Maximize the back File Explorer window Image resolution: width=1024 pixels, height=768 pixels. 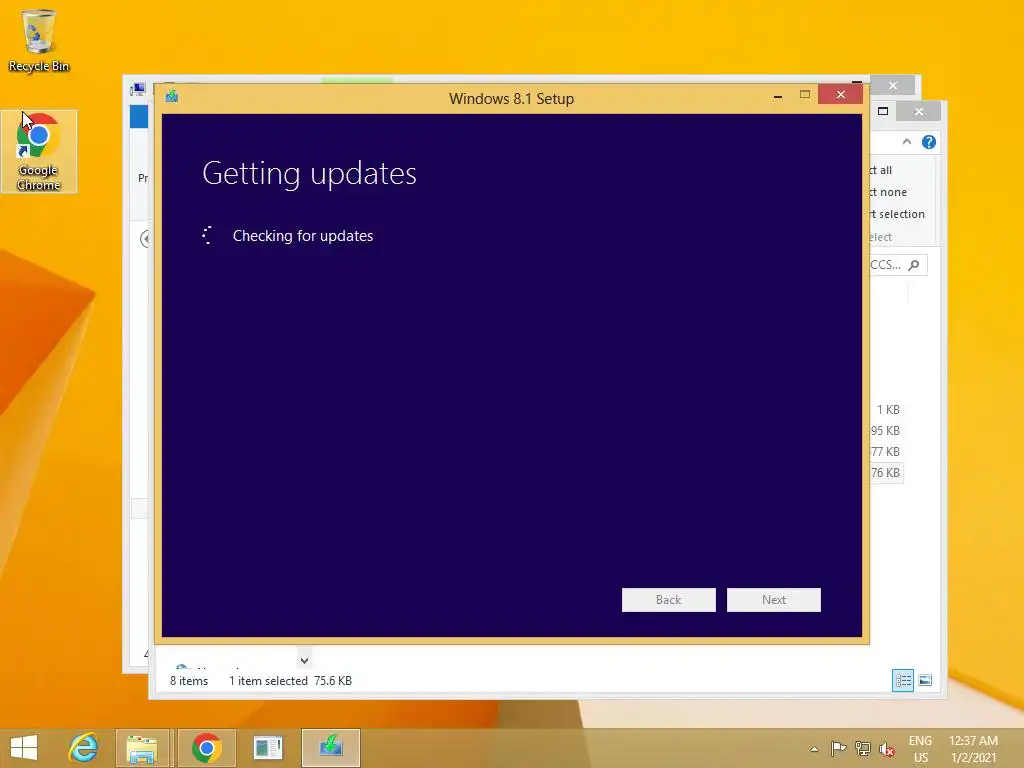883,111
